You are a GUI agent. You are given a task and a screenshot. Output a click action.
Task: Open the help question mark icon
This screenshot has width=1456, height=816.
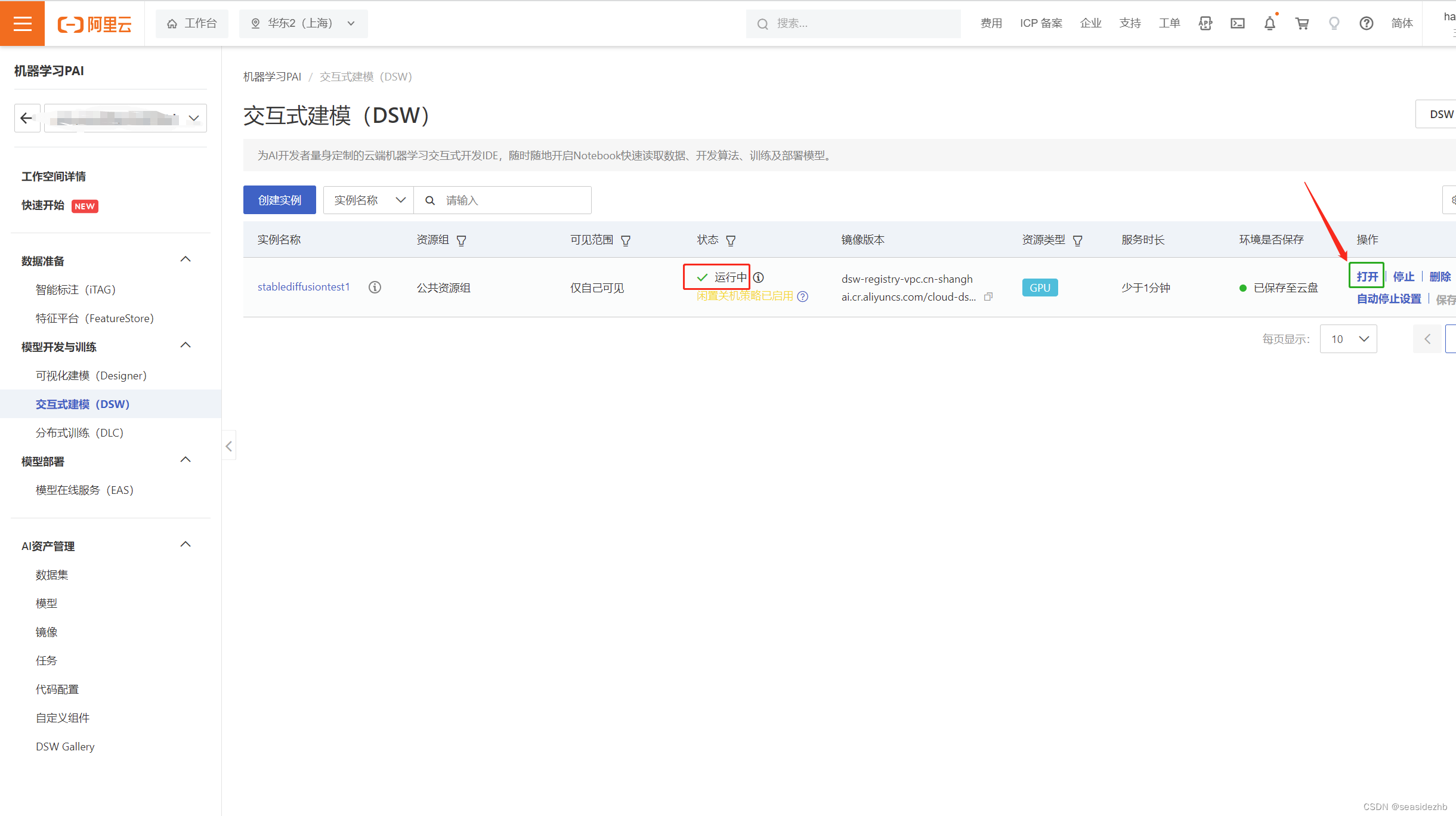click(x=1366, y=23)
